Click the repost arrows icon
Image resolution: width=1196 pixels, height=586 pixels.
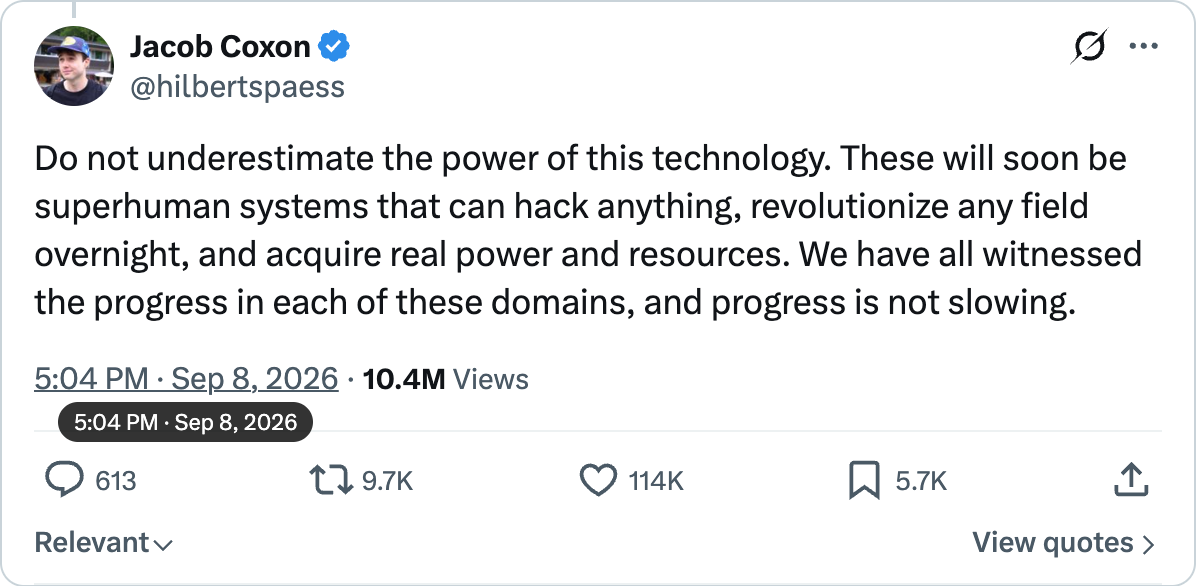(x=330, y=481)
